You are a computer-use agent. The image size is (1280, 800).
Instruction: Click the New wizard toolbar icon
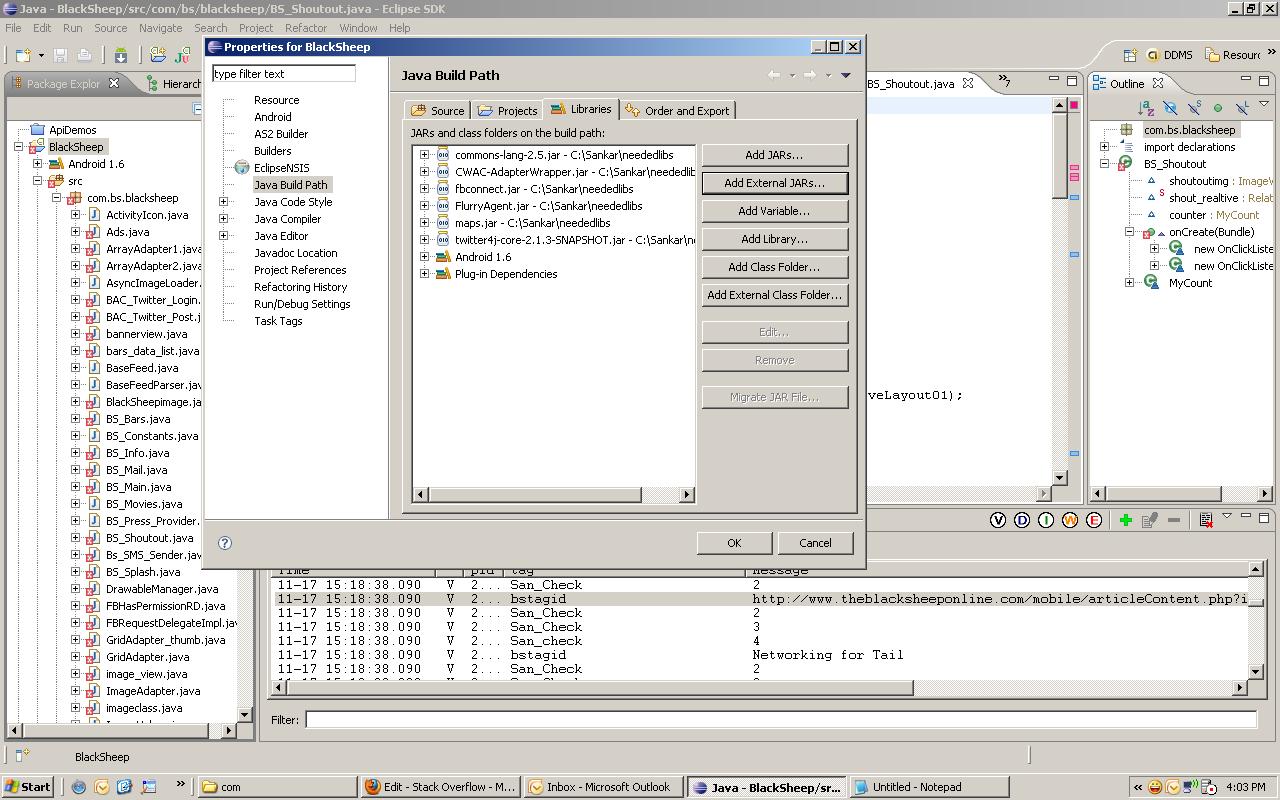21,55
